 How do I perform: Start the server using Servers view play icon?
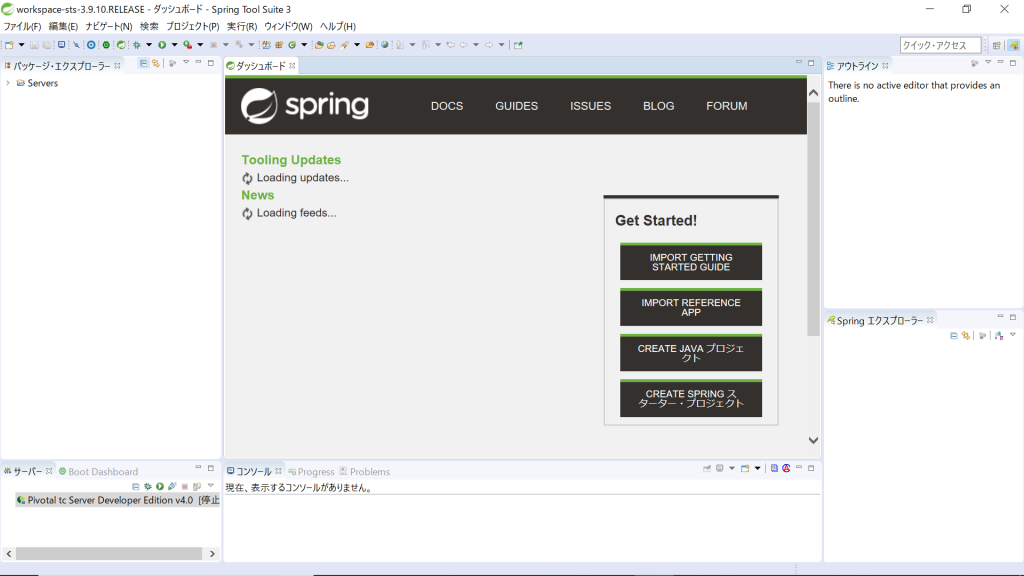[160, 487]
